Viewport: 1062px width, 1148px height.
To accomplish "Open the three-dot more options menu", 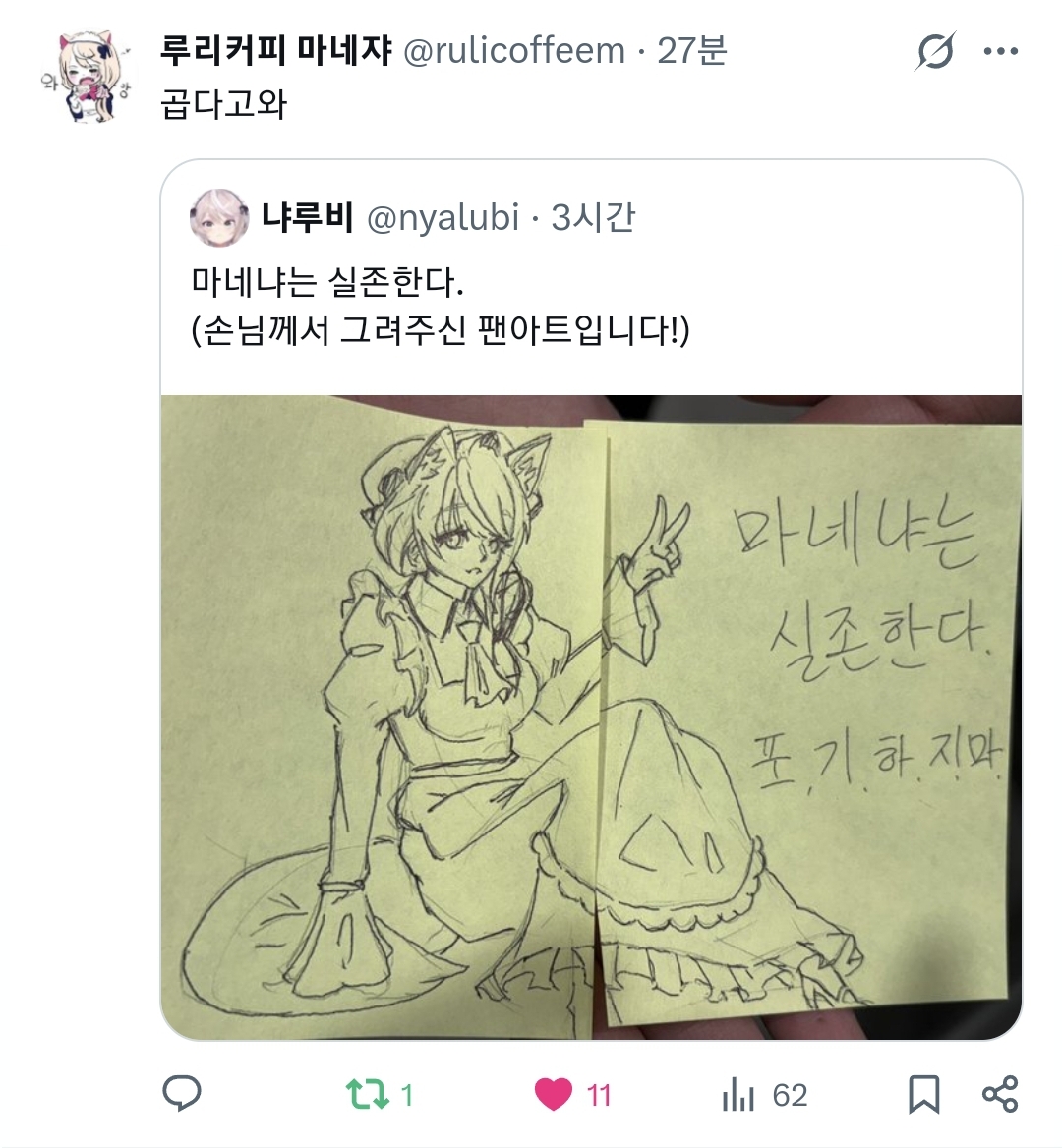I will (1000, 51).
